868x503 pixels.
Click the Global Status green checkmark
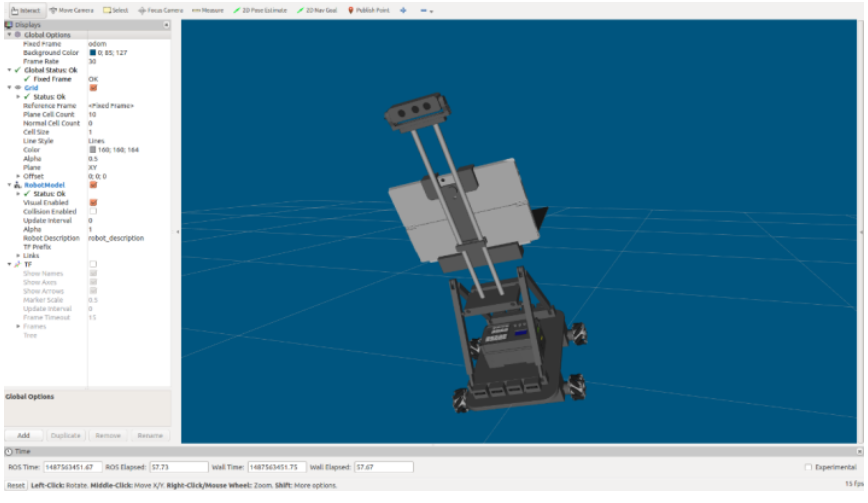(x=18, y=70)
